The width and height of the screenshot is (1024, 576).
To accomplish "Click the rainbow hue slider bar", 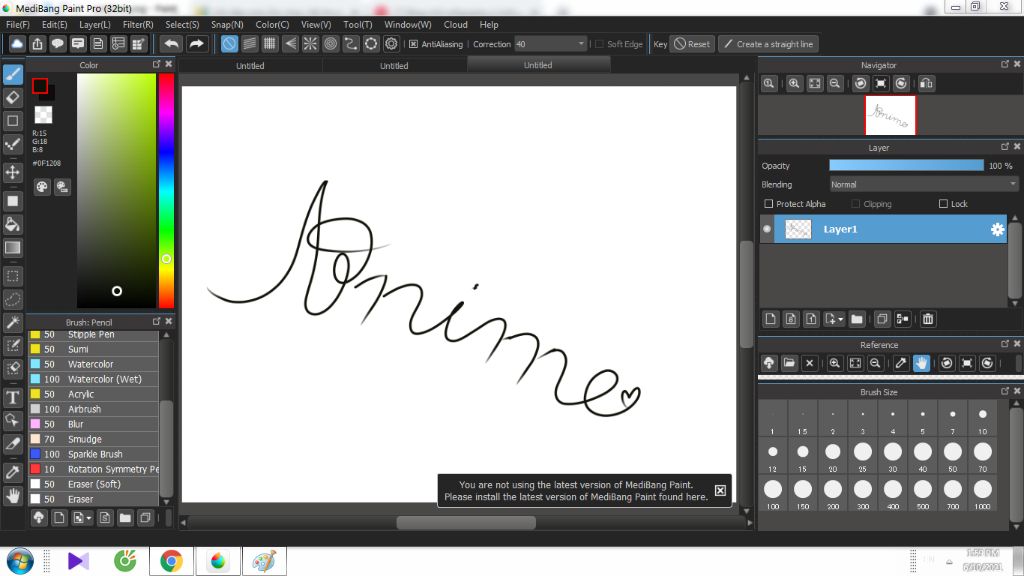I will [167, 190].
